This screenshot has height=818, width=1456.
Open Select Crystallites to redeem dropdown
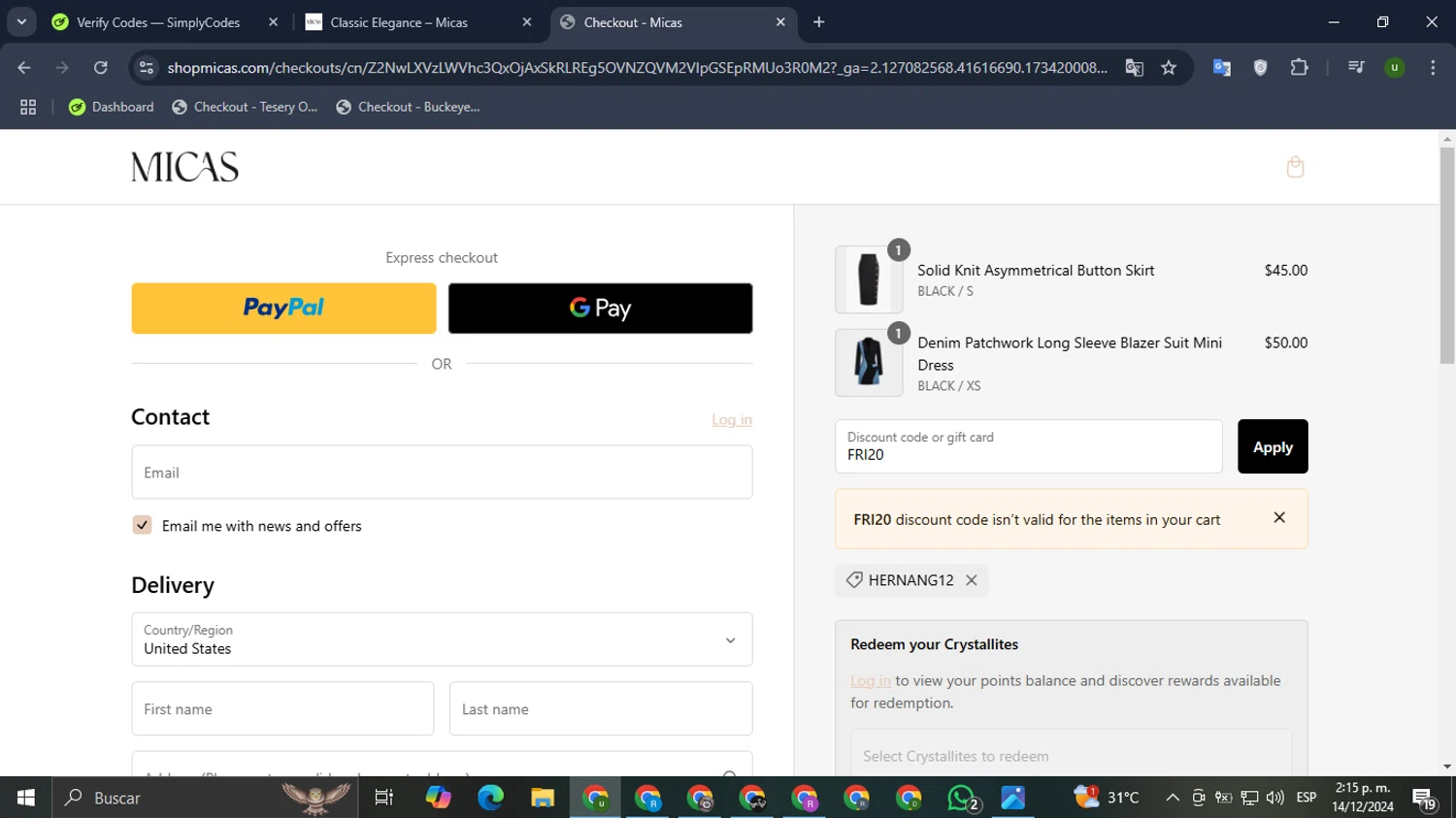1072,755
